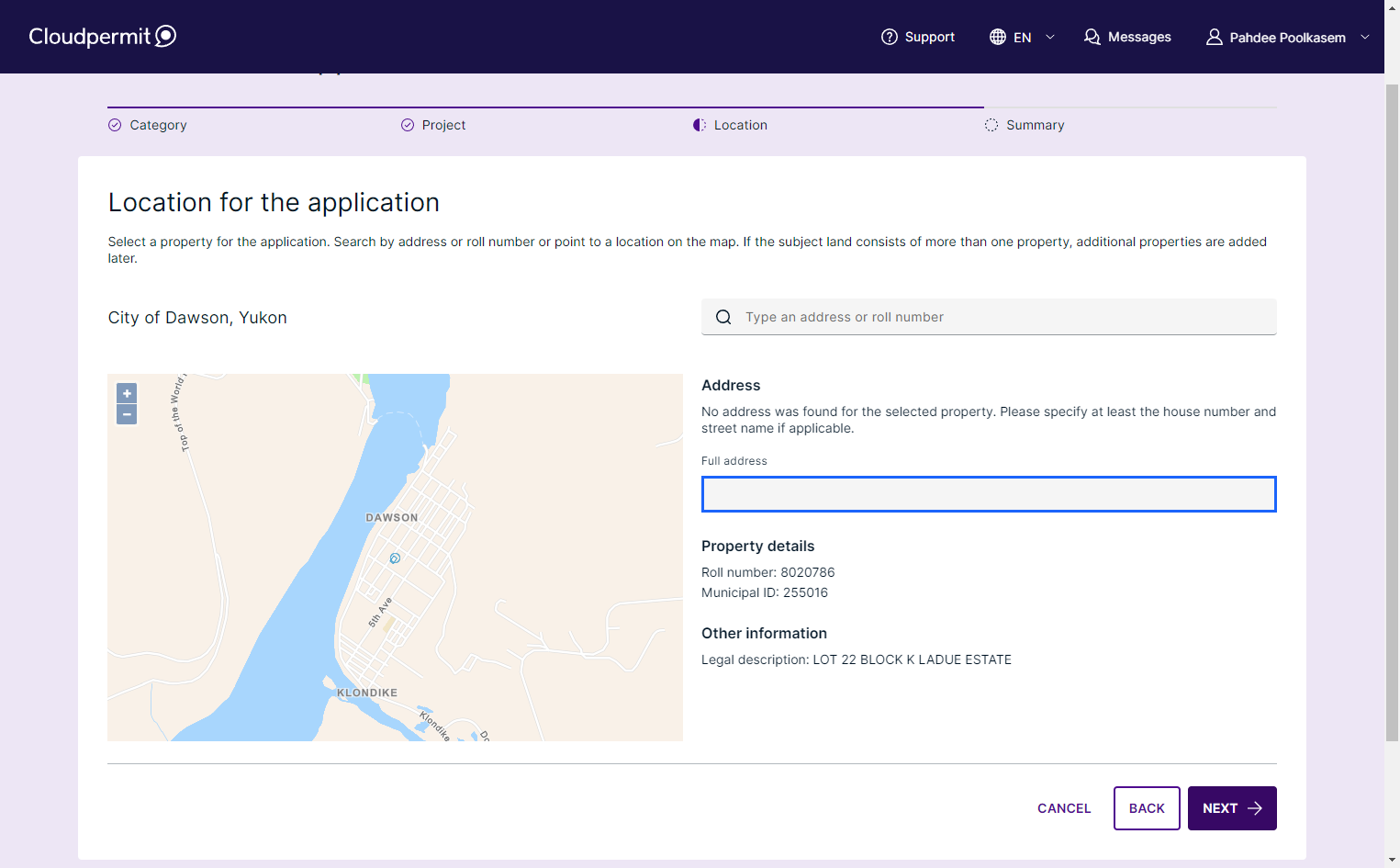Screen dimensions: 1400x868
Task: Zoom out on the map
Action: (127, 414)
